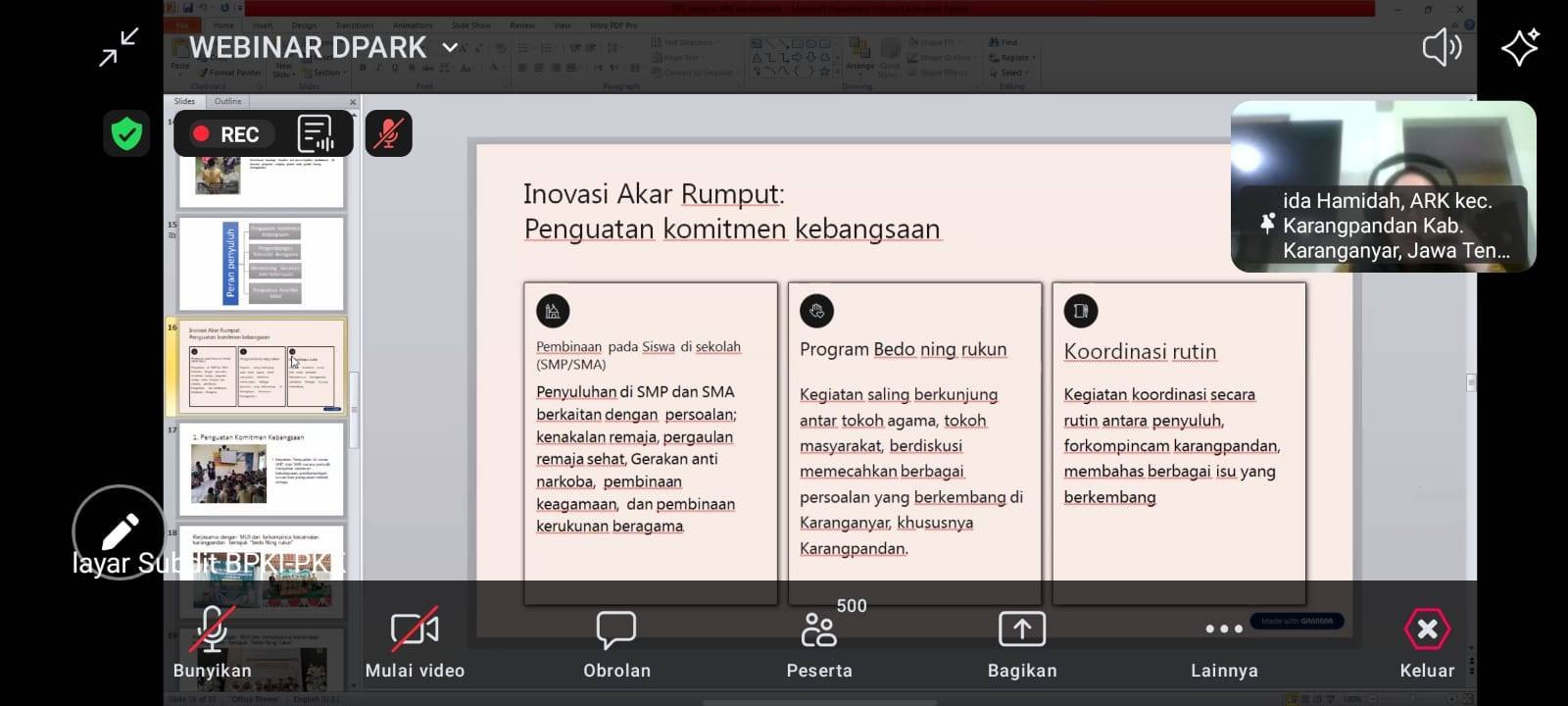
Task: Open the PowerPoint Home ribbon tab
Action: pos(224,25)
